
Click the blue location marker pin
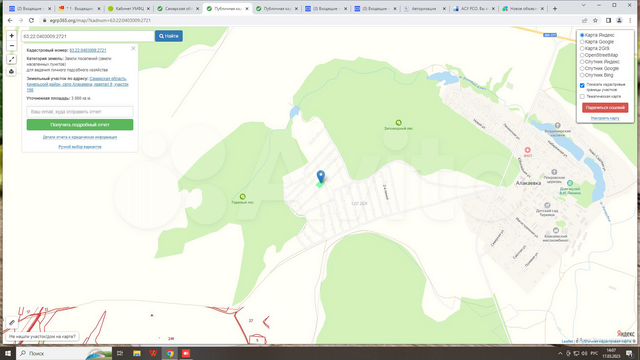point(321,177)
